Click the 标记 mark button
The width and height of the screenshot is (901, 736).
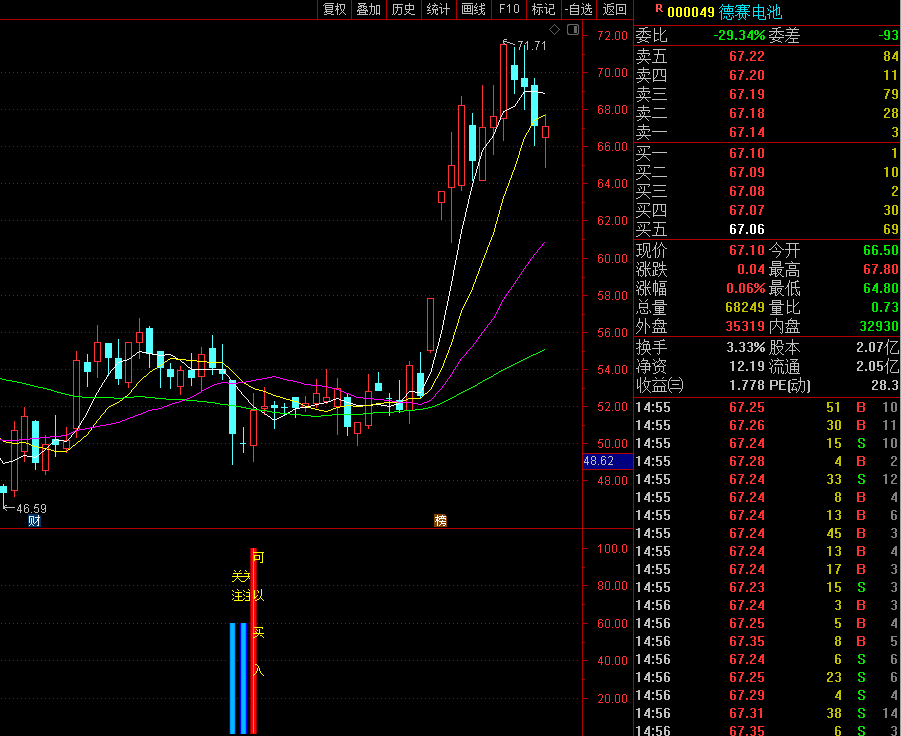544,9
